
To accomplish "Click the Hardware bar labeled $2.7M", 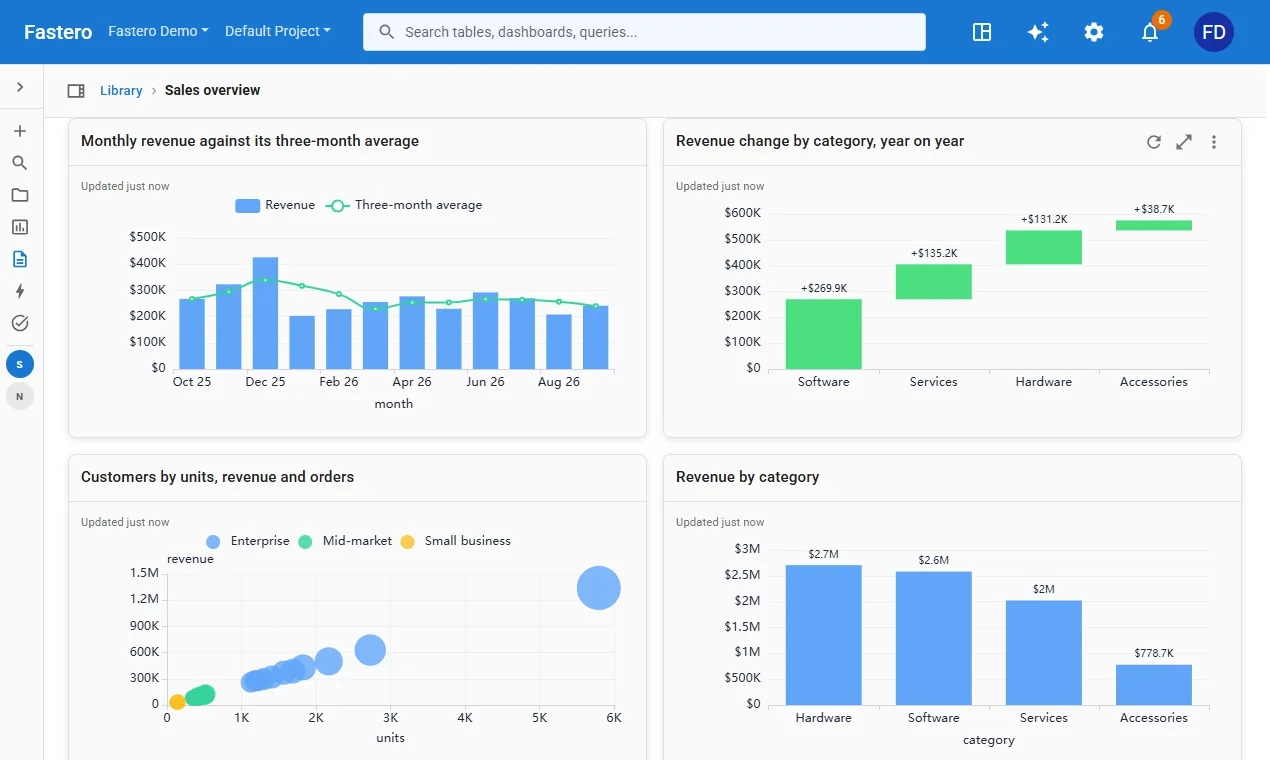I will [824, 635].
